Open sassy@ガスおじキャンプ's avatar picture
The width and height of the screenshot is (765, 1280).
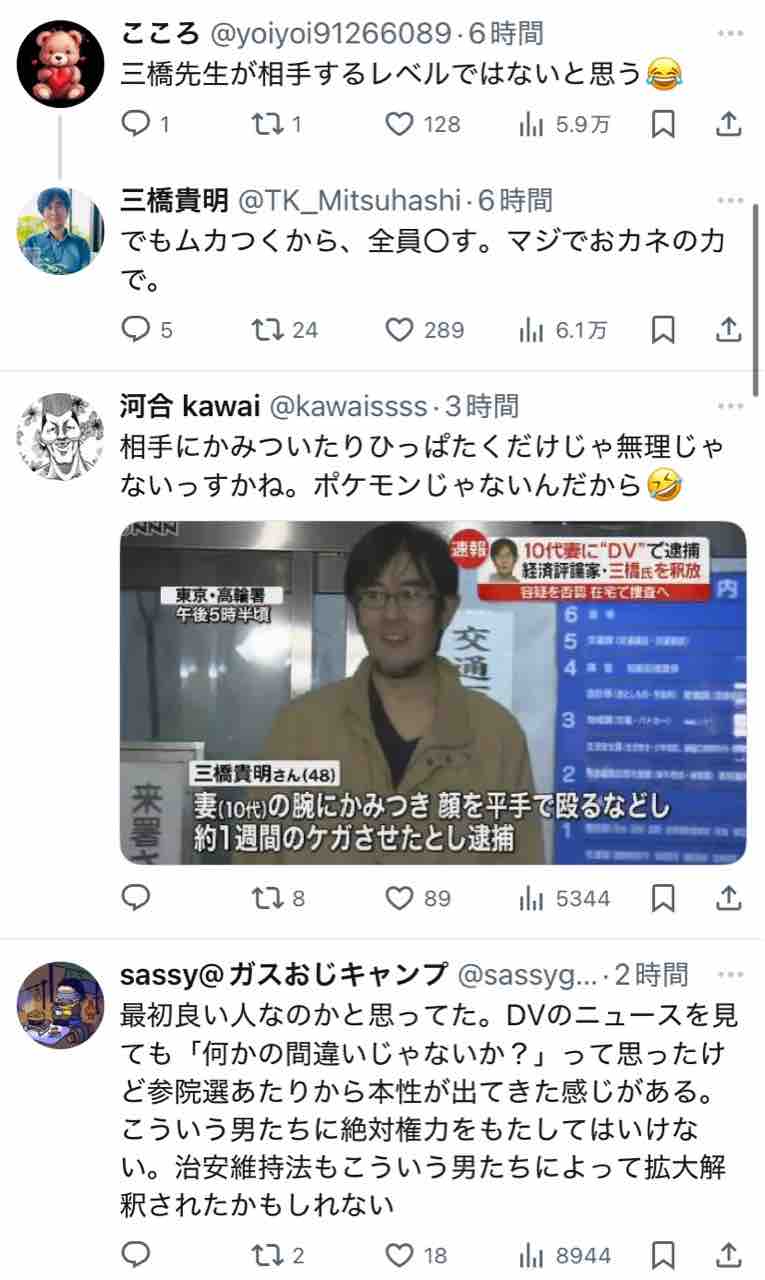coord(61,1005)
